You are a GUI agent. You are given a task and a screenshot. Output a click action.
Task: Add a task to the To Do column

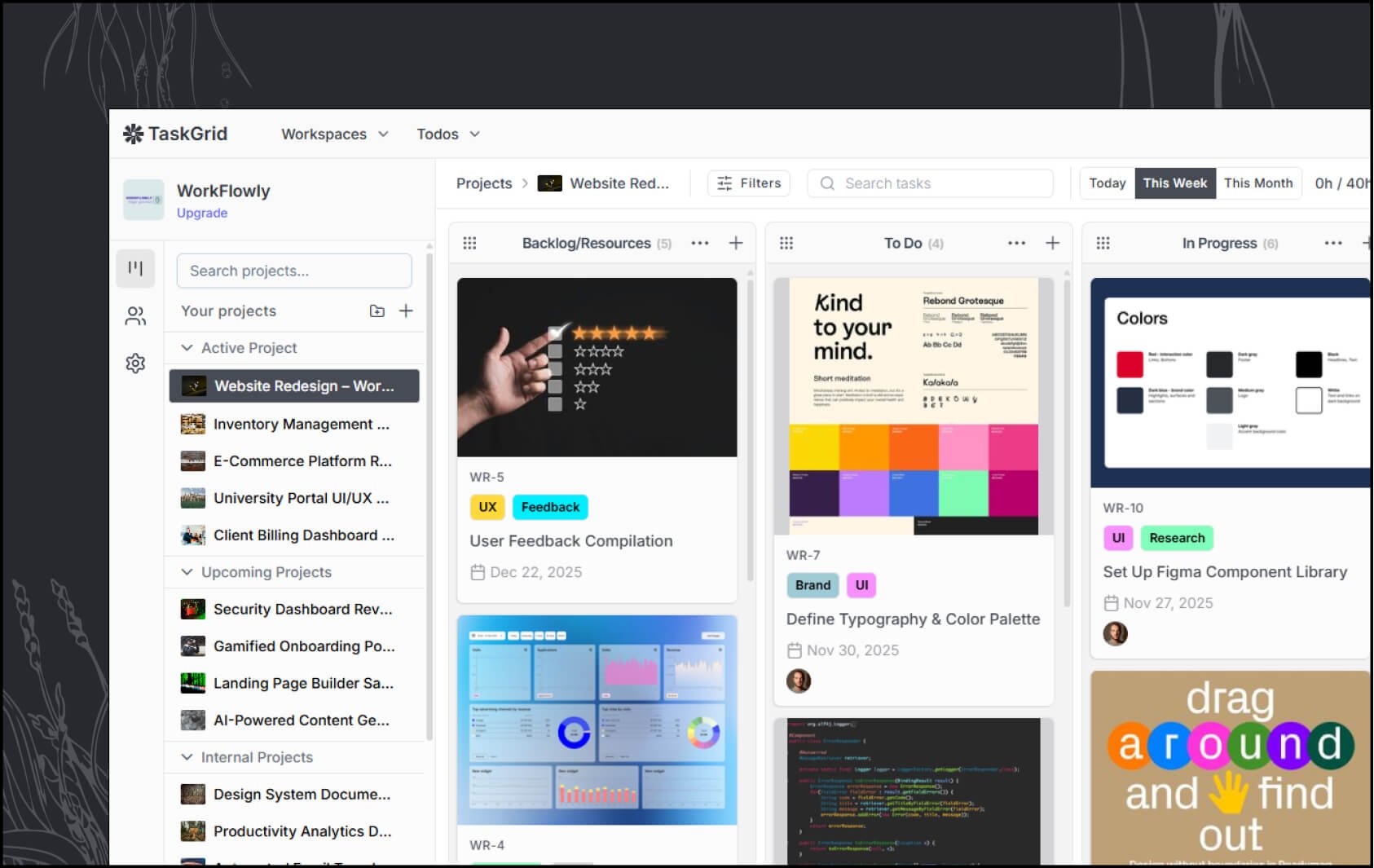click(1052, 244)
